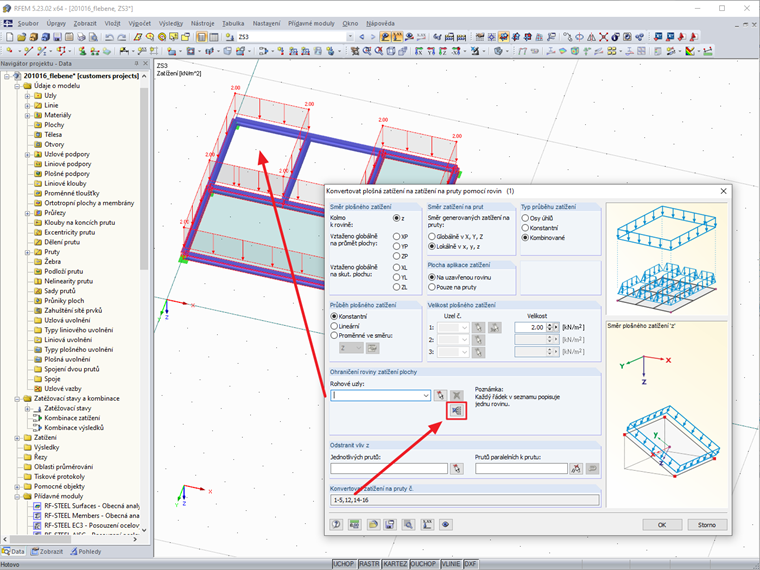The width and height of the screenshot is (760, 570).
Task: Select Lineární load course radio
Action: click(334, 326)
